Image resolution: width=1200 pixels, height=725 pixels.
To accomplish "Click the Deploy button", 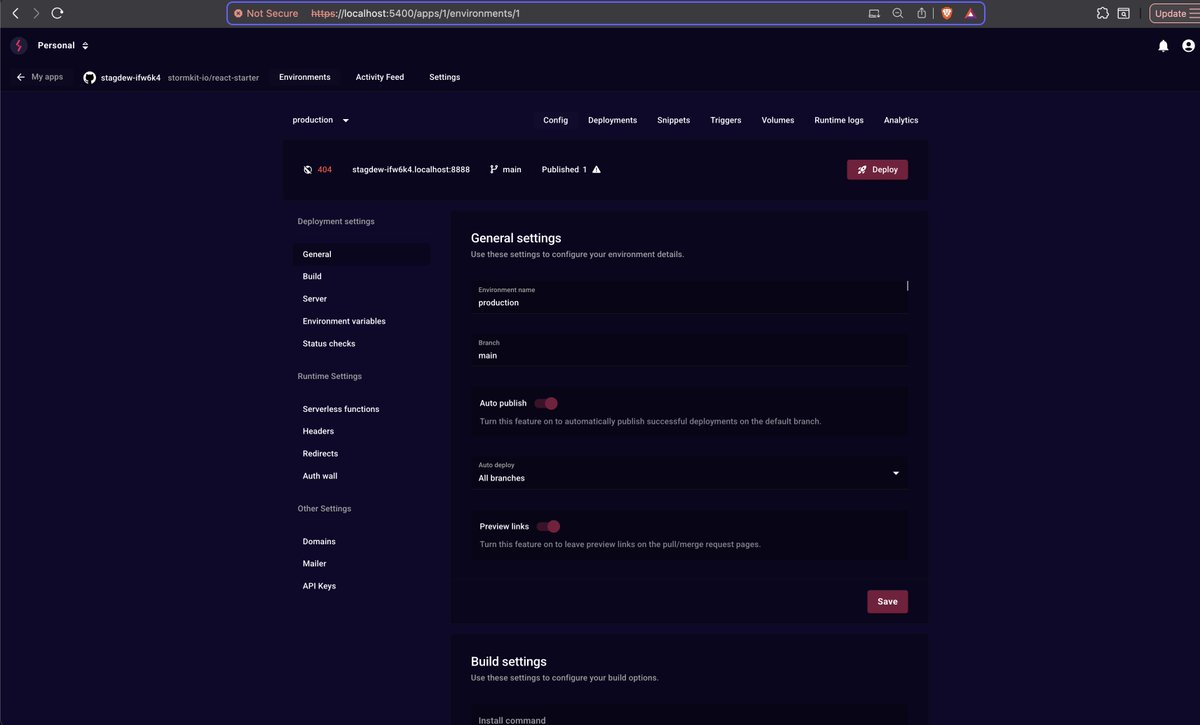I will pos(877,170).
